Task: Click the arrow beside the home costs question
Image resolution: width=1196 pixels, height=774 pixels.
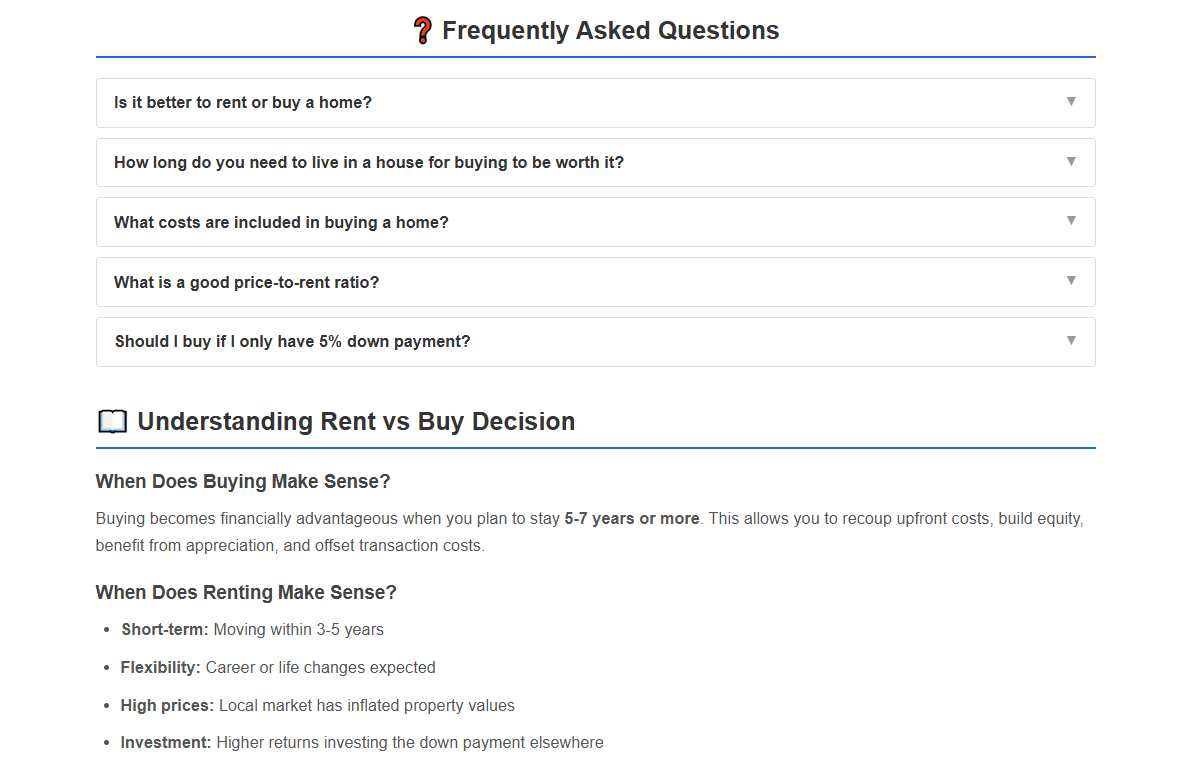Action: pos(1071,222)
